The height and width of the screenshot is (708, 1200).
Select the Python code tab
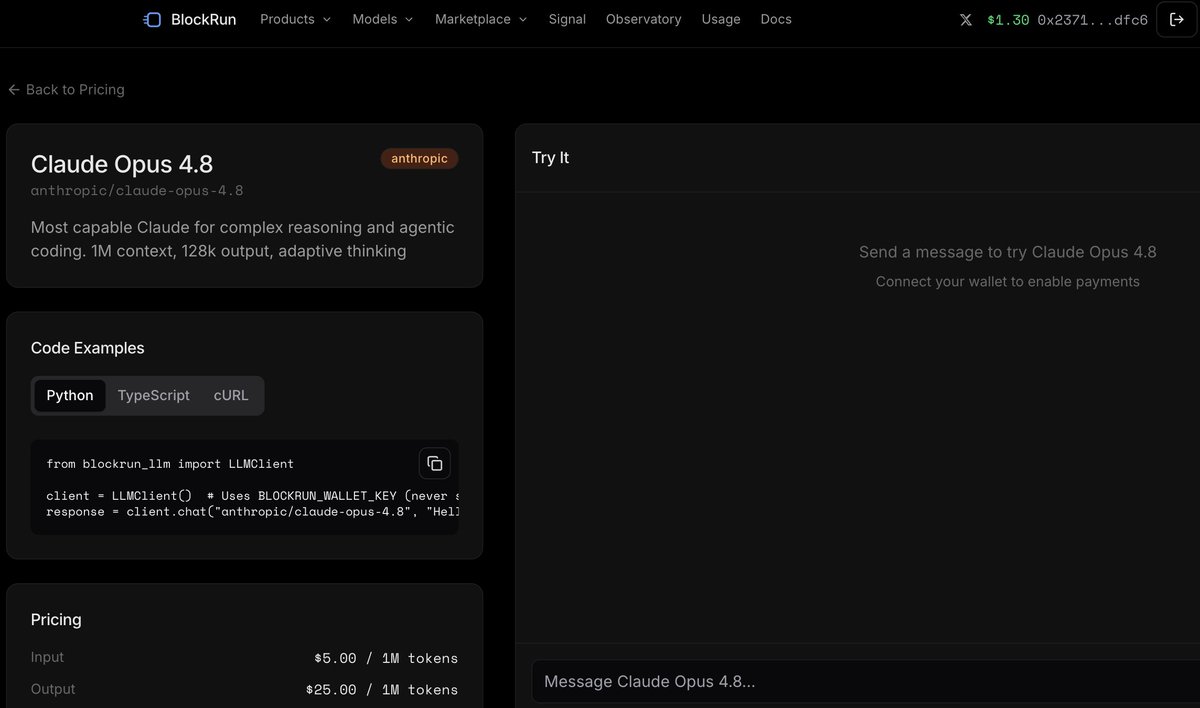(70, 395)
